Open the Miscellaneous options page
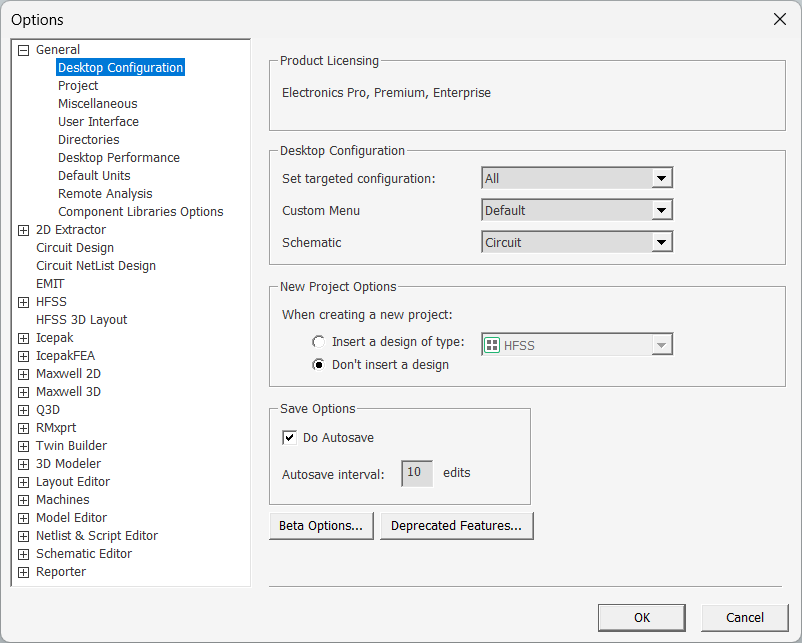 pos(98,103)
